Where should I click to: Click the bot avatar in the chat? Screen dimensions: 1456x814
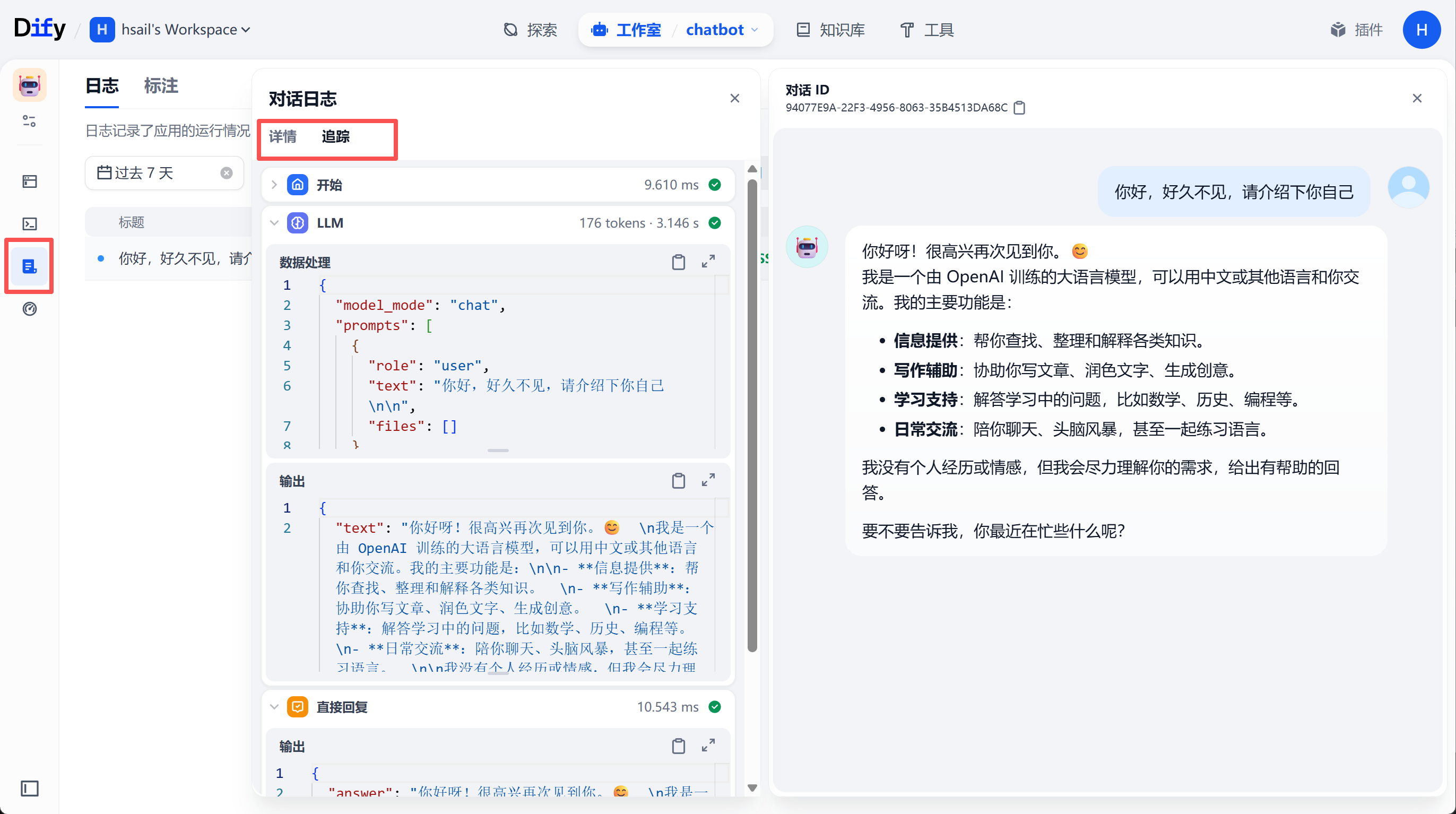pyautogui.click(x=807, y=247)
